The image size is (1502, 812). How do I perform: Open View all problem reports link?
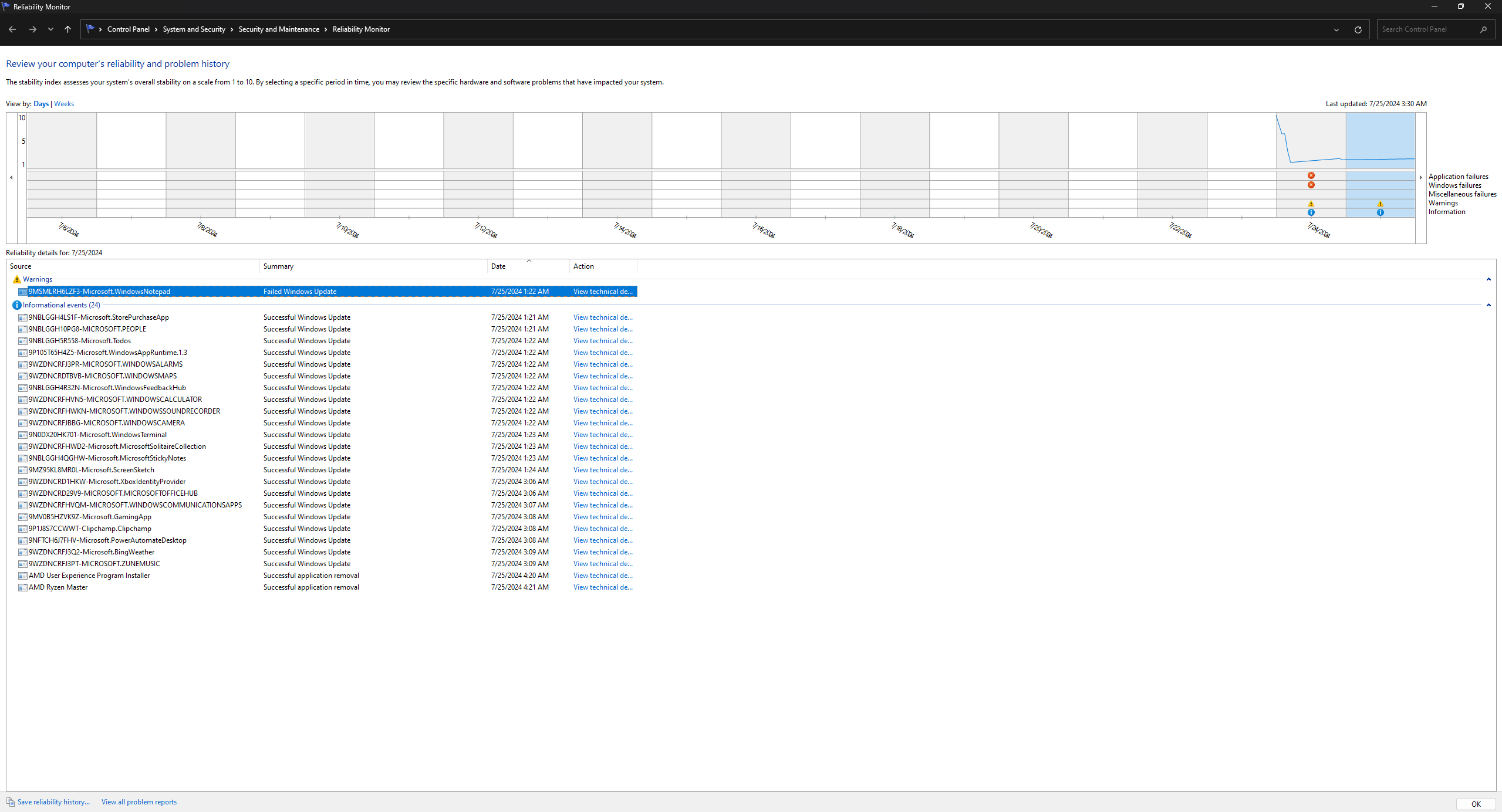[139, 802]
